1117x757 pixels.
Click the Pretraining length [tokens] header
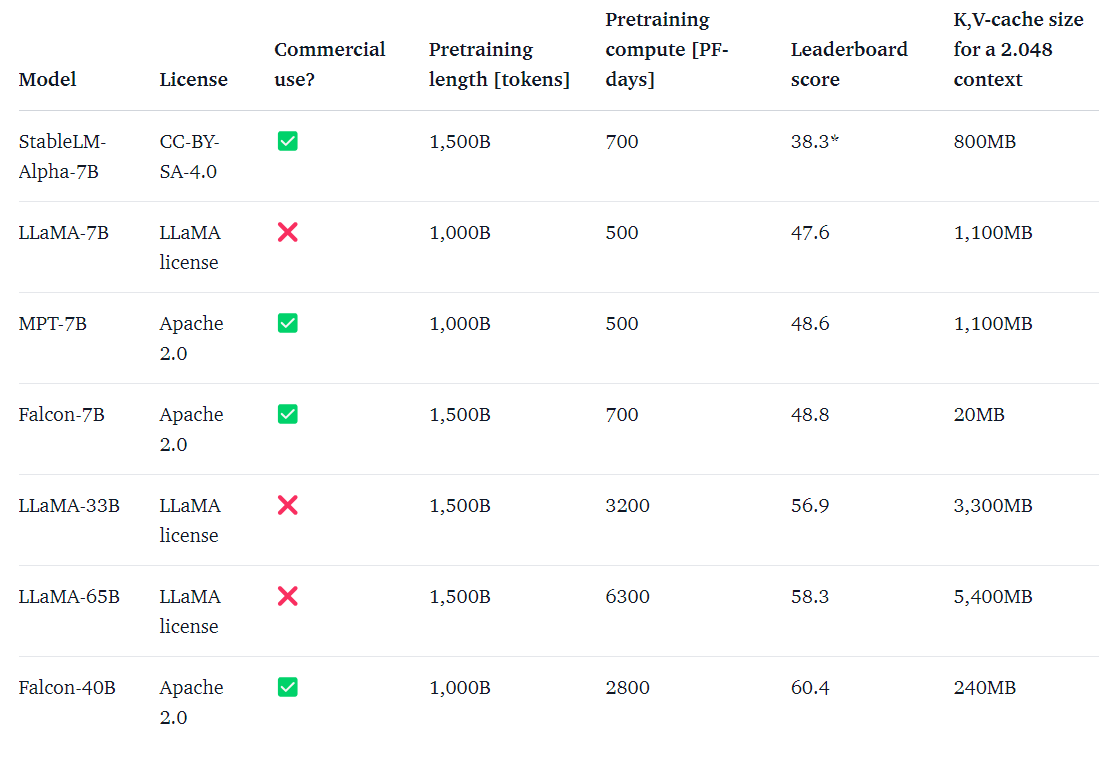pos(499,64)
